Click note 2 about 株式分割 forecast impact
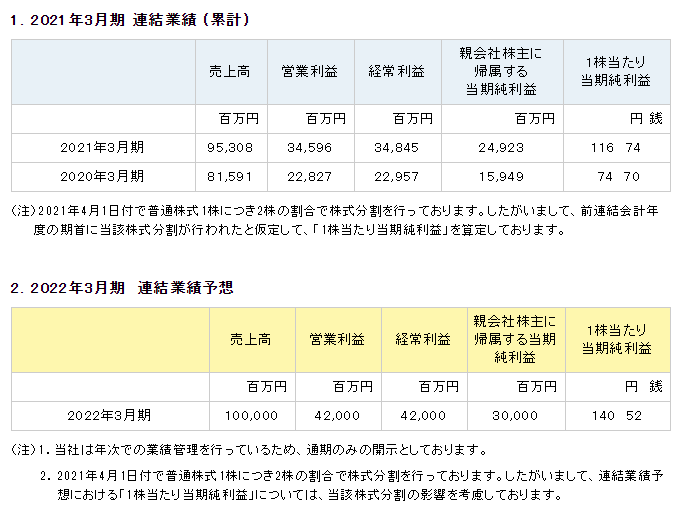The height and width of the screenshot is (515, 678). click(352, 485)
